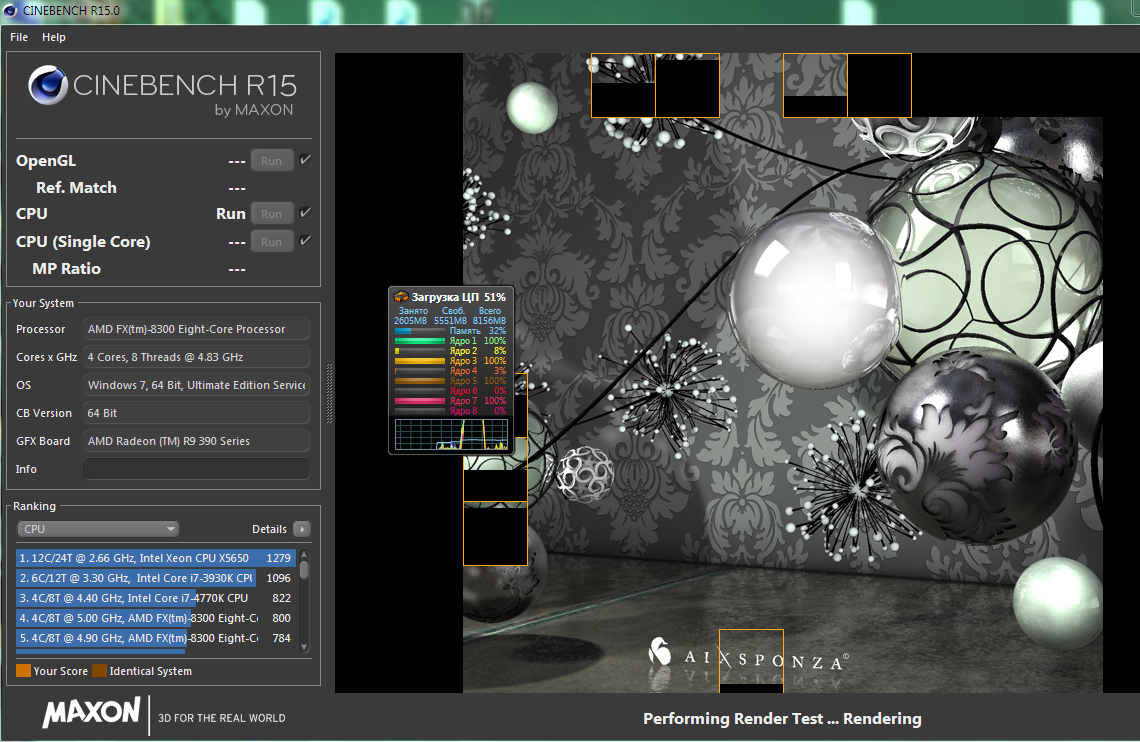
Task: Select the Intel Xeon CPU X5650 ranking entry
Action: coord(156,558)
